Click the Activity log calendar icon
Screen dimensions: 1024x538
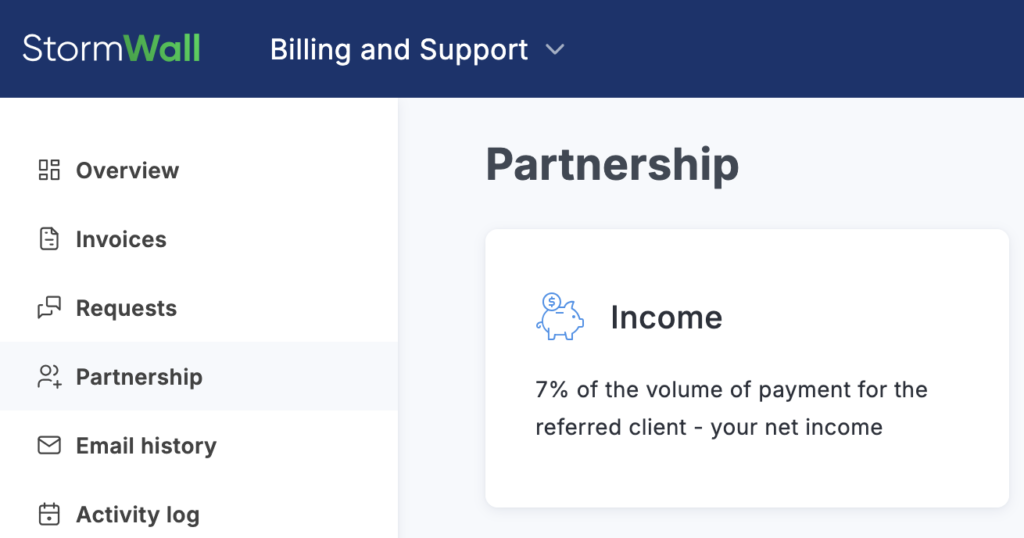pyautogui.click(x=49, y=515)
